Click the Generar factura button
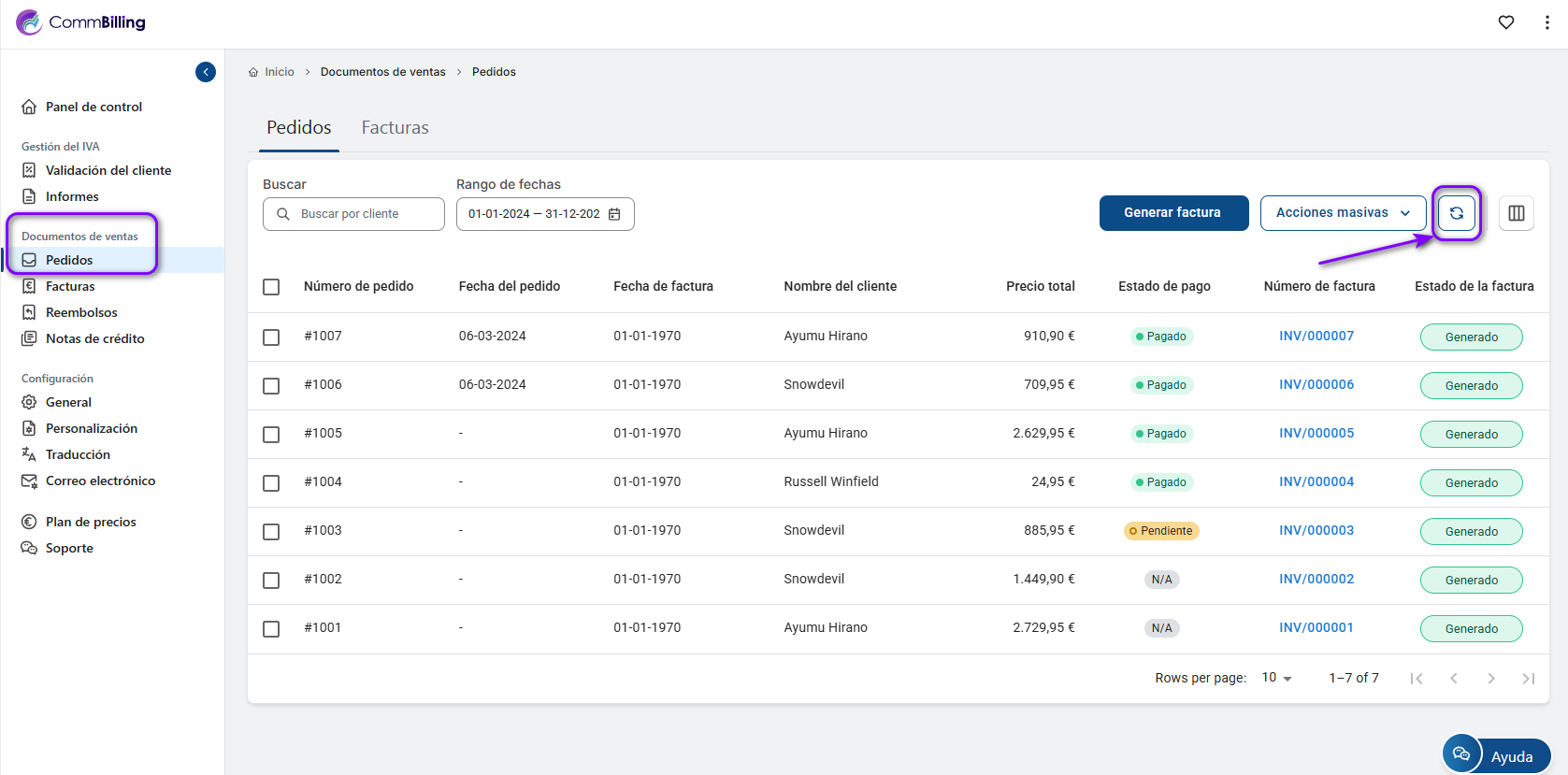The image size is (1568, 775). point(1172,213)
